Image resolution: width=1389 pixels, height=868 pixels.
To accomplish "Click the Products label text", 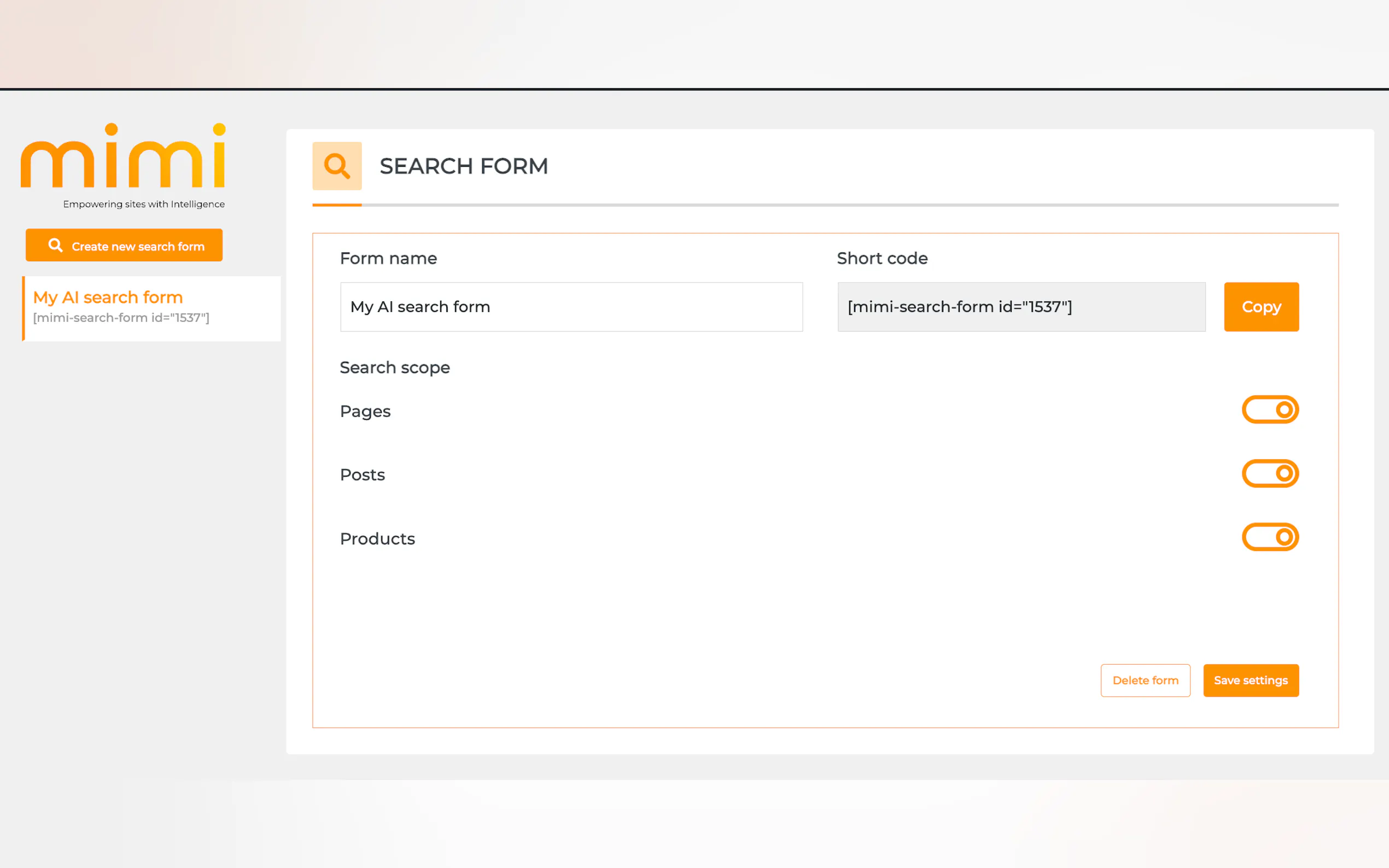I will click(377, 539).
